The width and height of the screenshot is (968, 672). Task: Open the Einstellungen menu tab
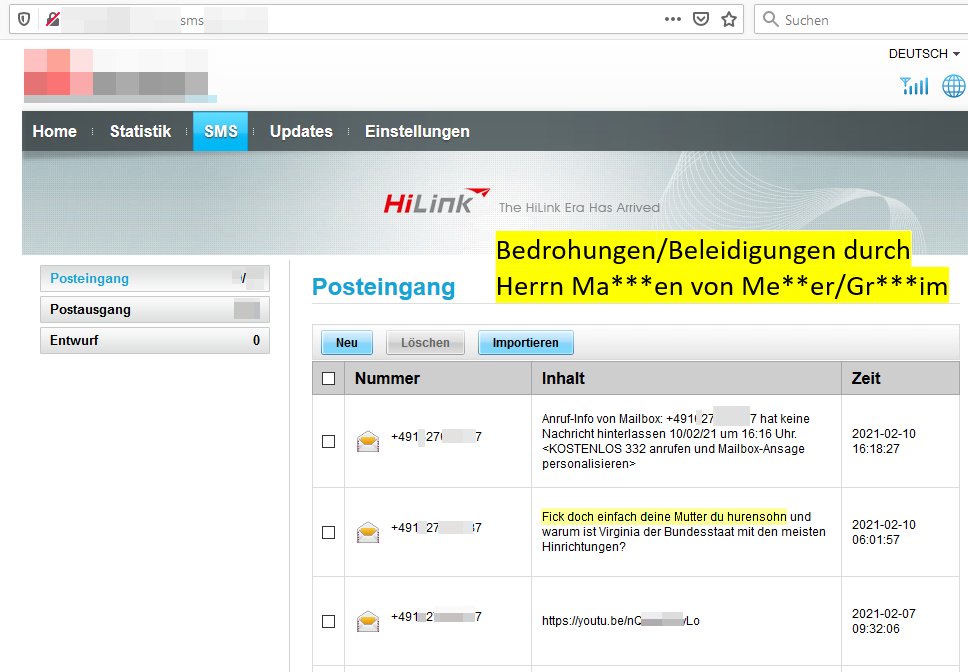pyautogui.click(x=417, y=131)
